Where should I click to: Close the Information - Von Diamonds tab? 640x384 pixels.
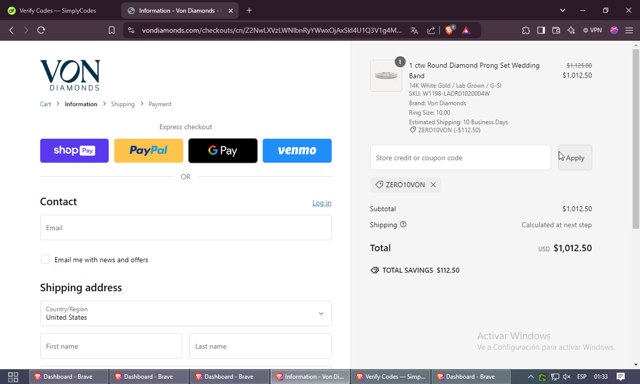click(231, 11)
